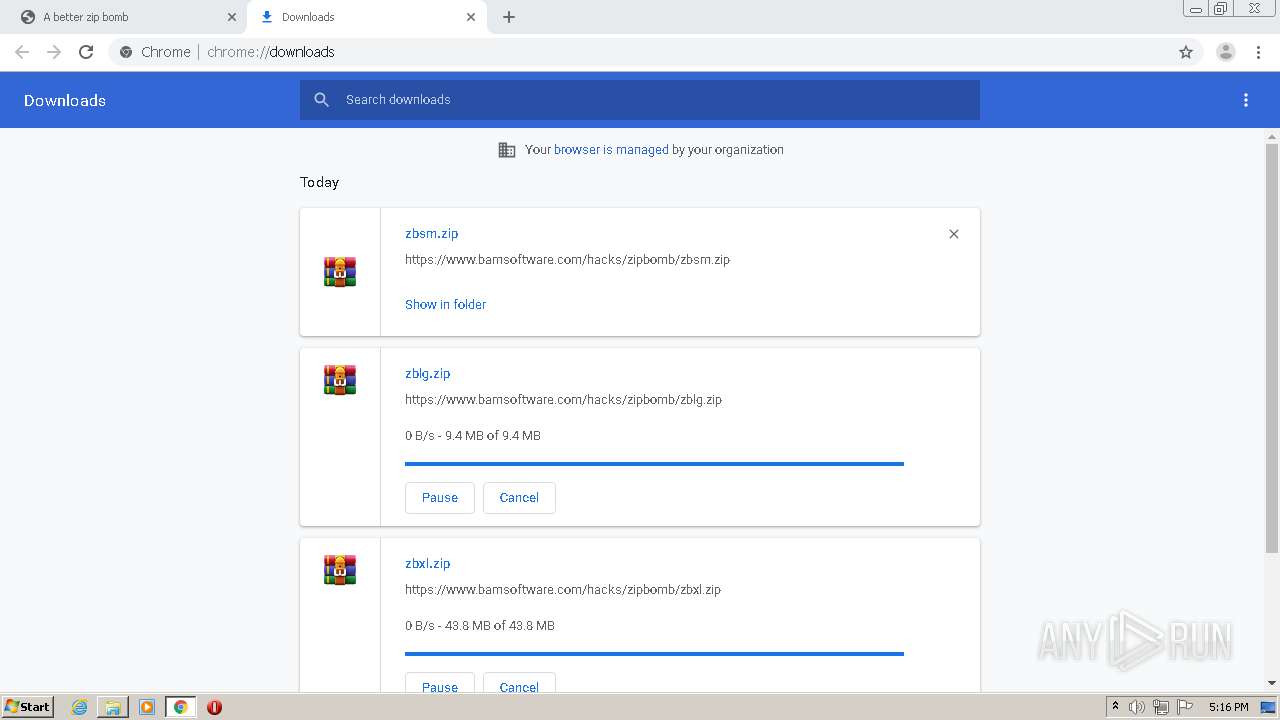This screenshot has width=1280, height=720.
Task: Open the zbxl.zip file link
Action: (428, 564)
